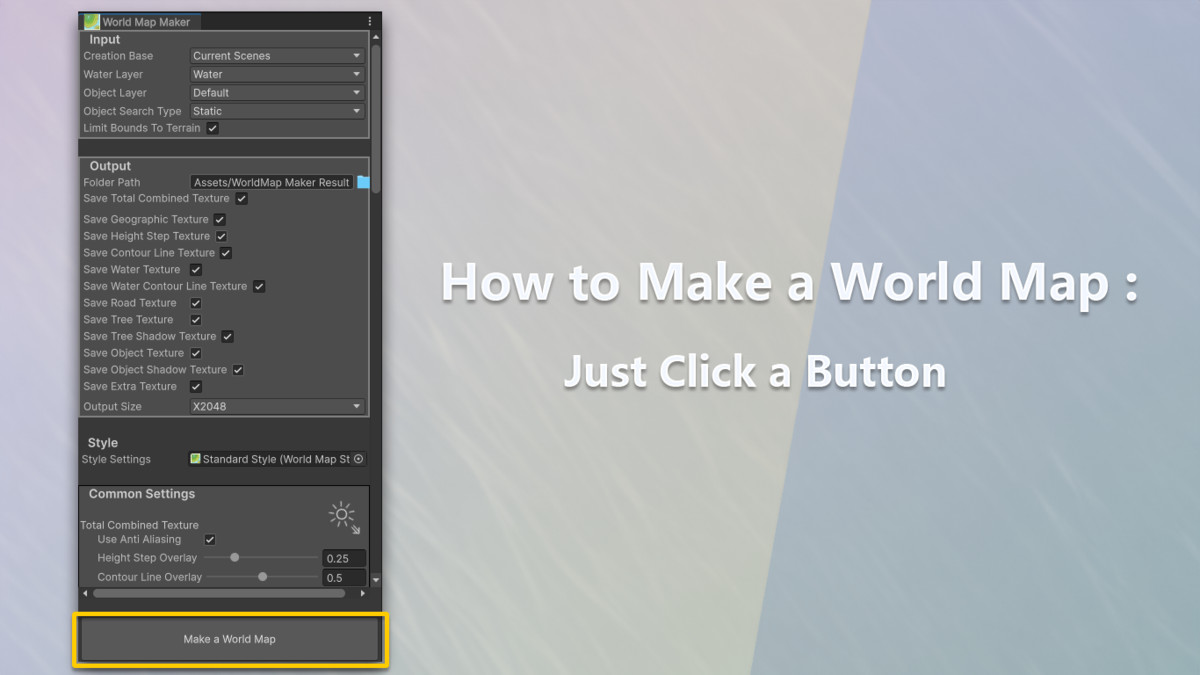The image size is (1200, 675).
Task: Toggle Save Contour Line Texture checkbox
Action: point(226,253)
